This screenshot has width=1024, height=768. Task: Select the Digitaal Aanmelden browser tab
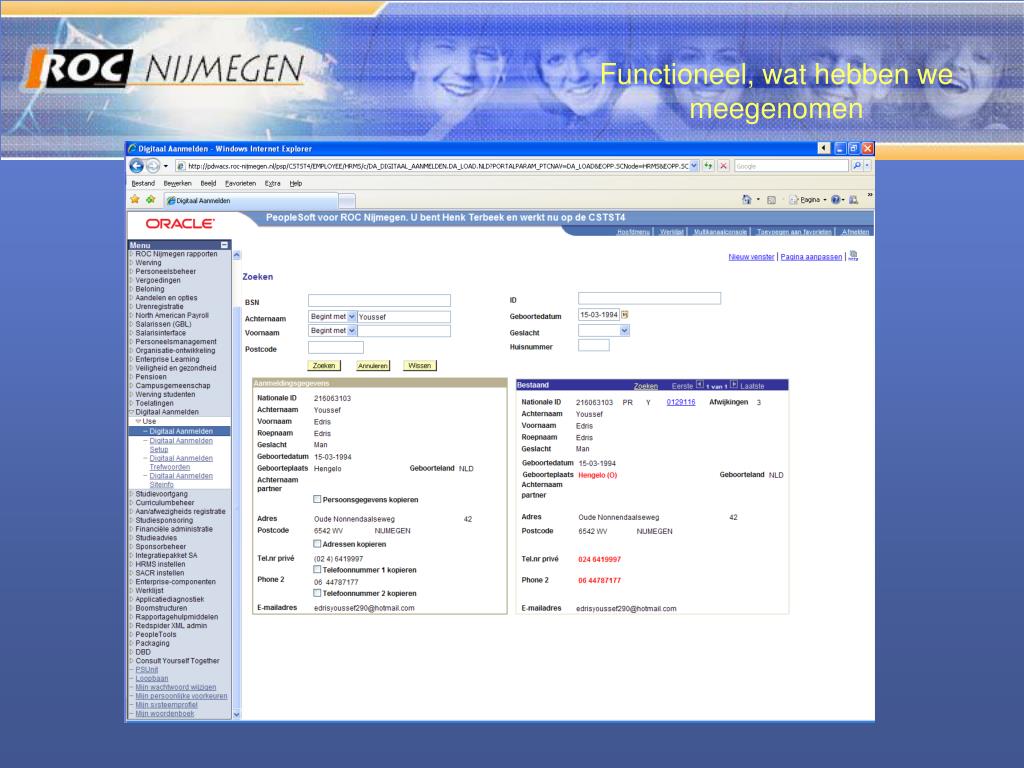[251, 200]
